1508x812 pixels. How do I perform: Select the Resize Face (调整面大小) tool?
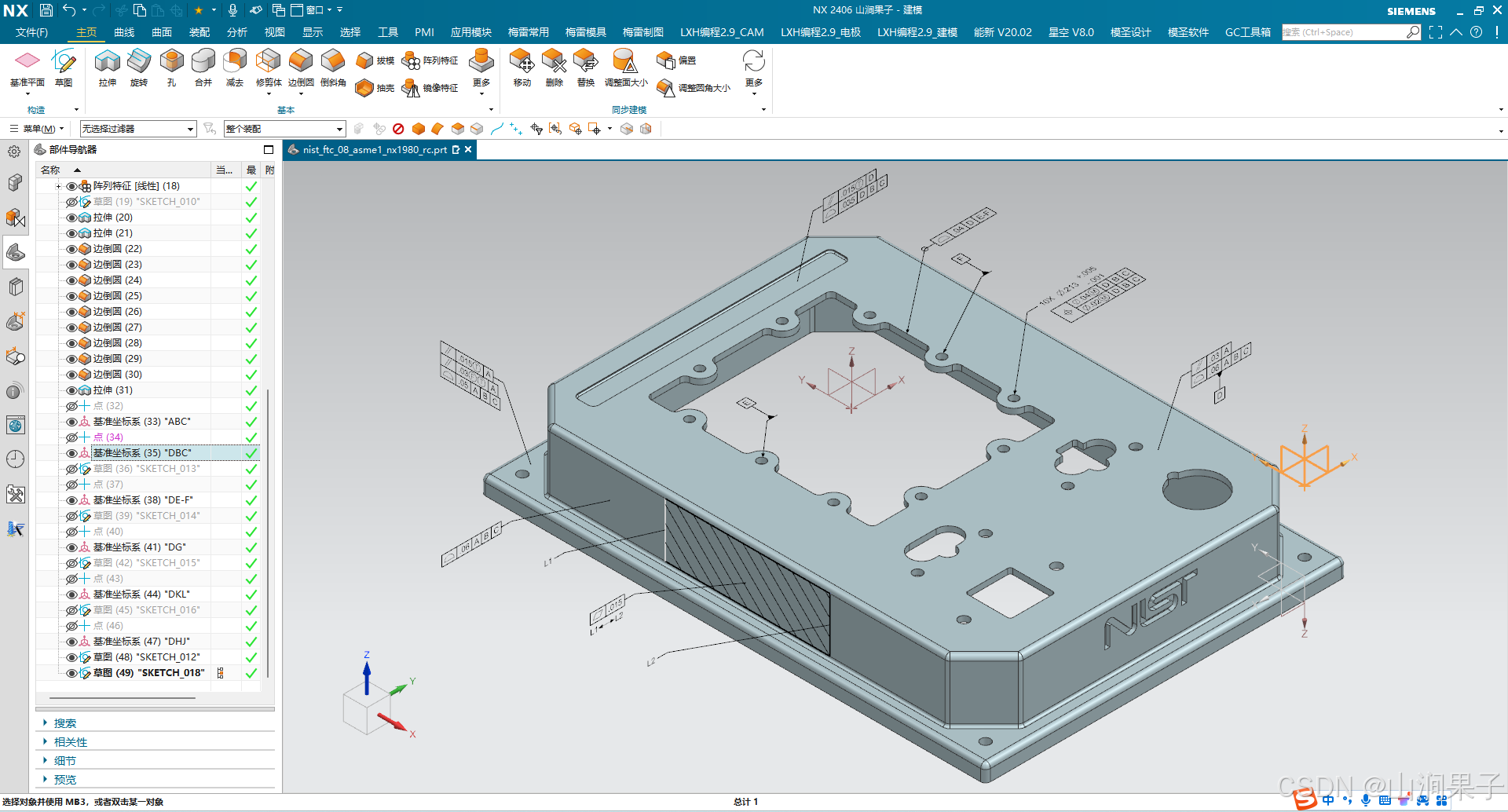pyautogui.click(x=626, y=68)
